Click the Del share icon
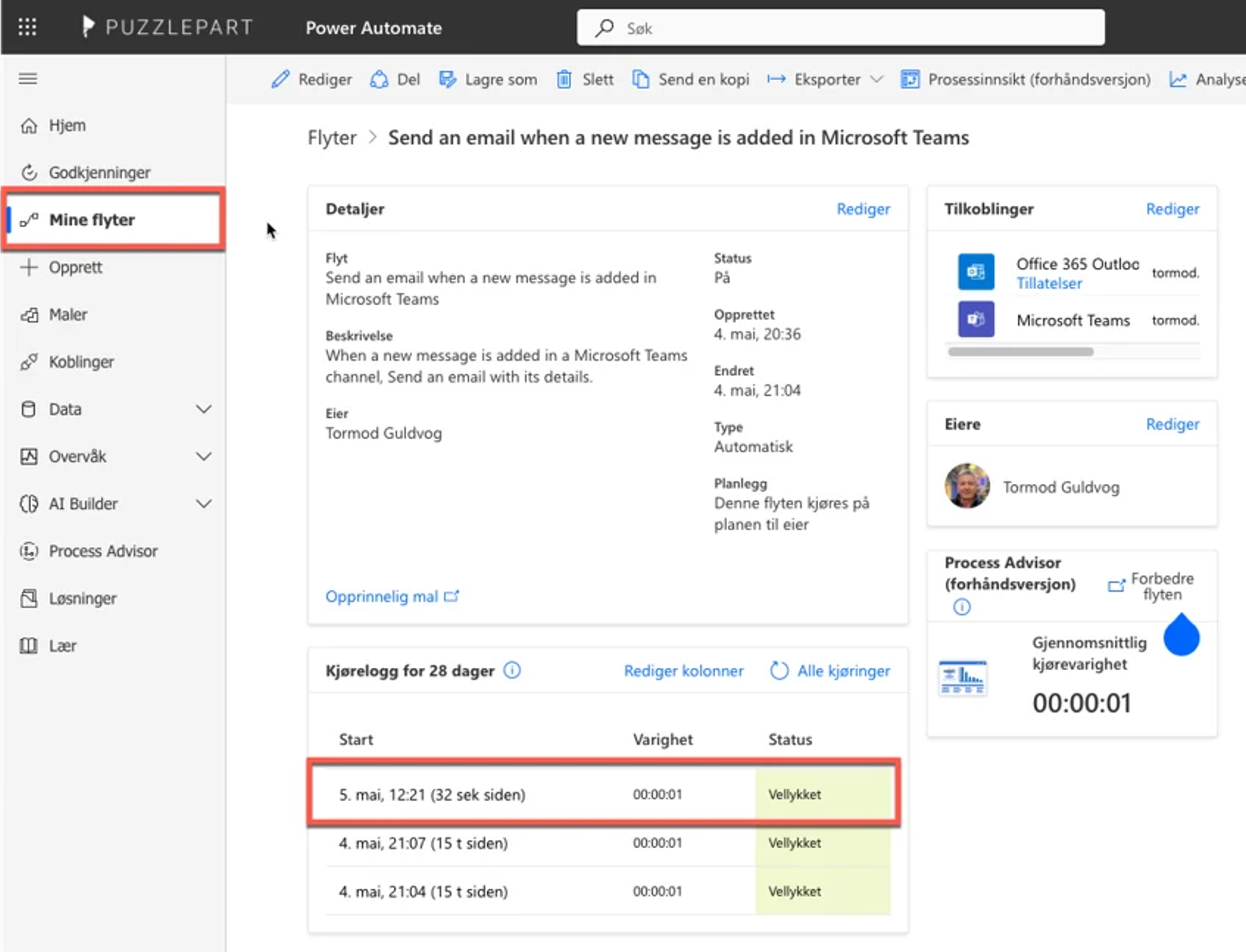The image size is (1246, 952). (x=379, y=79)
